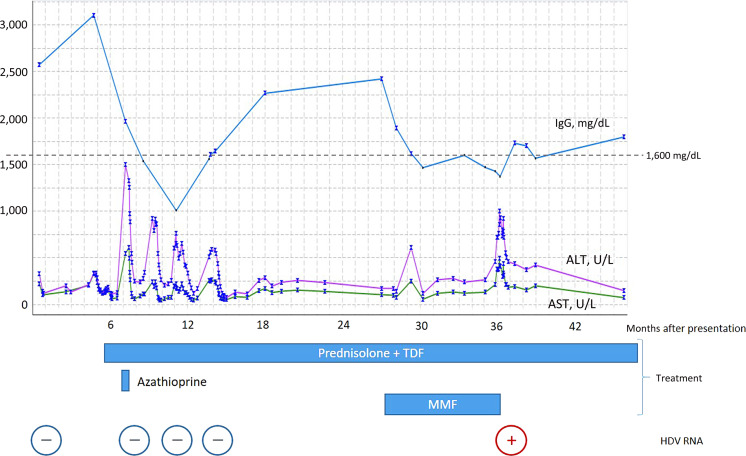The width and height of the screenshot is (746, 456).
Task: Select the MMF treatment bar
Action: tap(442, 405)
